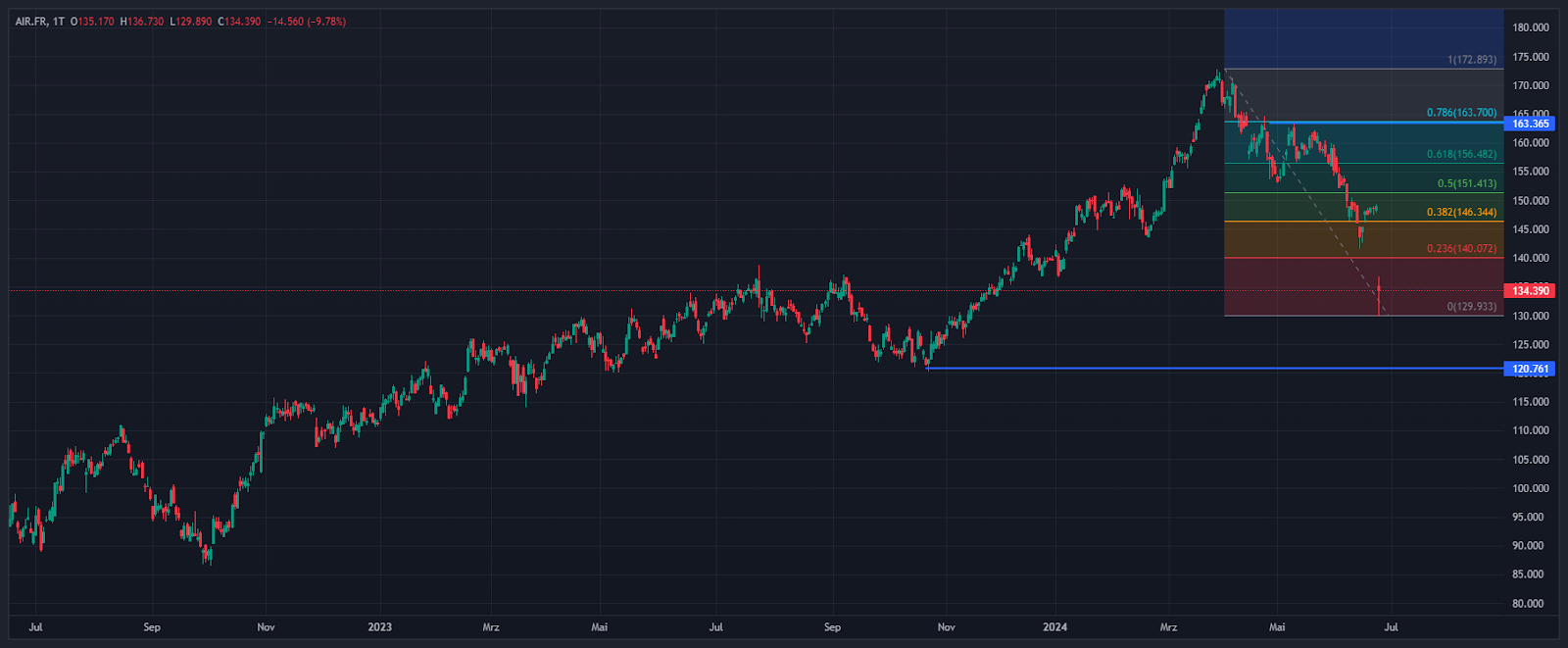Click the red 0.236(140.072) Fibonacci label

1461,249
